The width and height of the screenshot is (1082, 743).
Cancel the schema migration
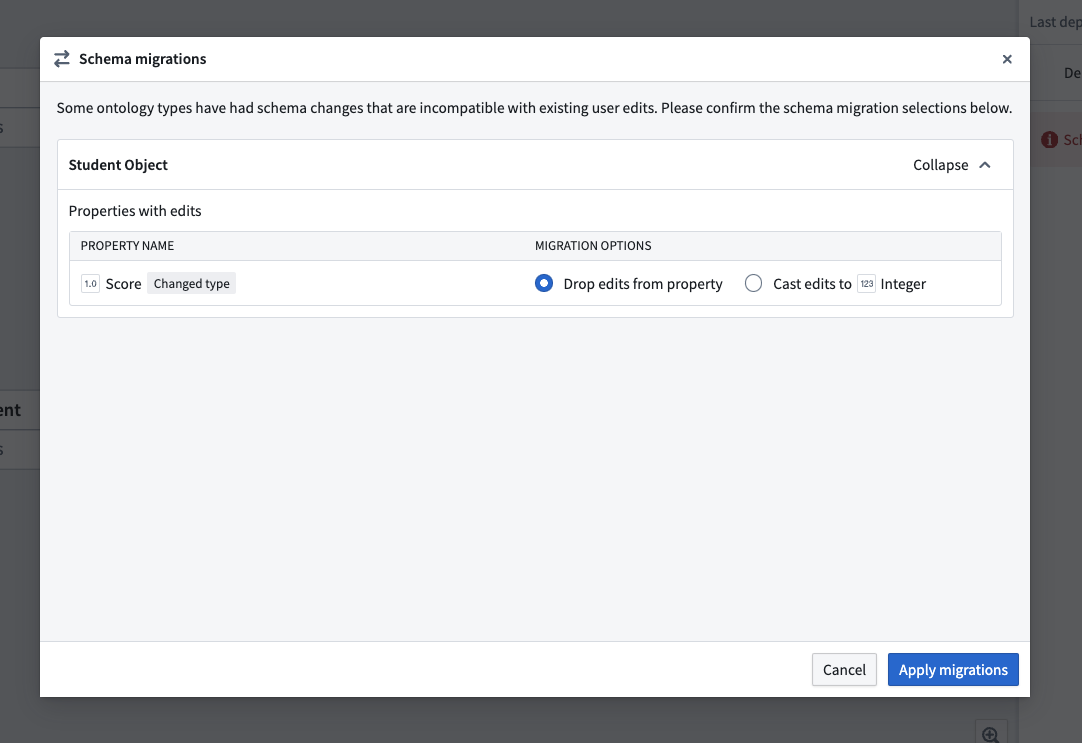coord(844,670)
